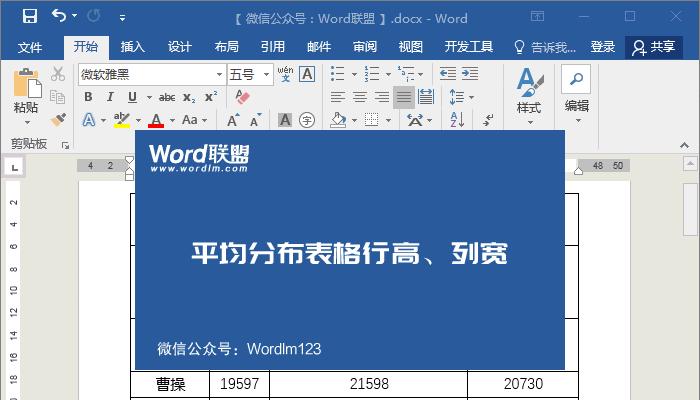Click the wén phonetic guide icon
The image size is (700, 400).
click(285, 74)
